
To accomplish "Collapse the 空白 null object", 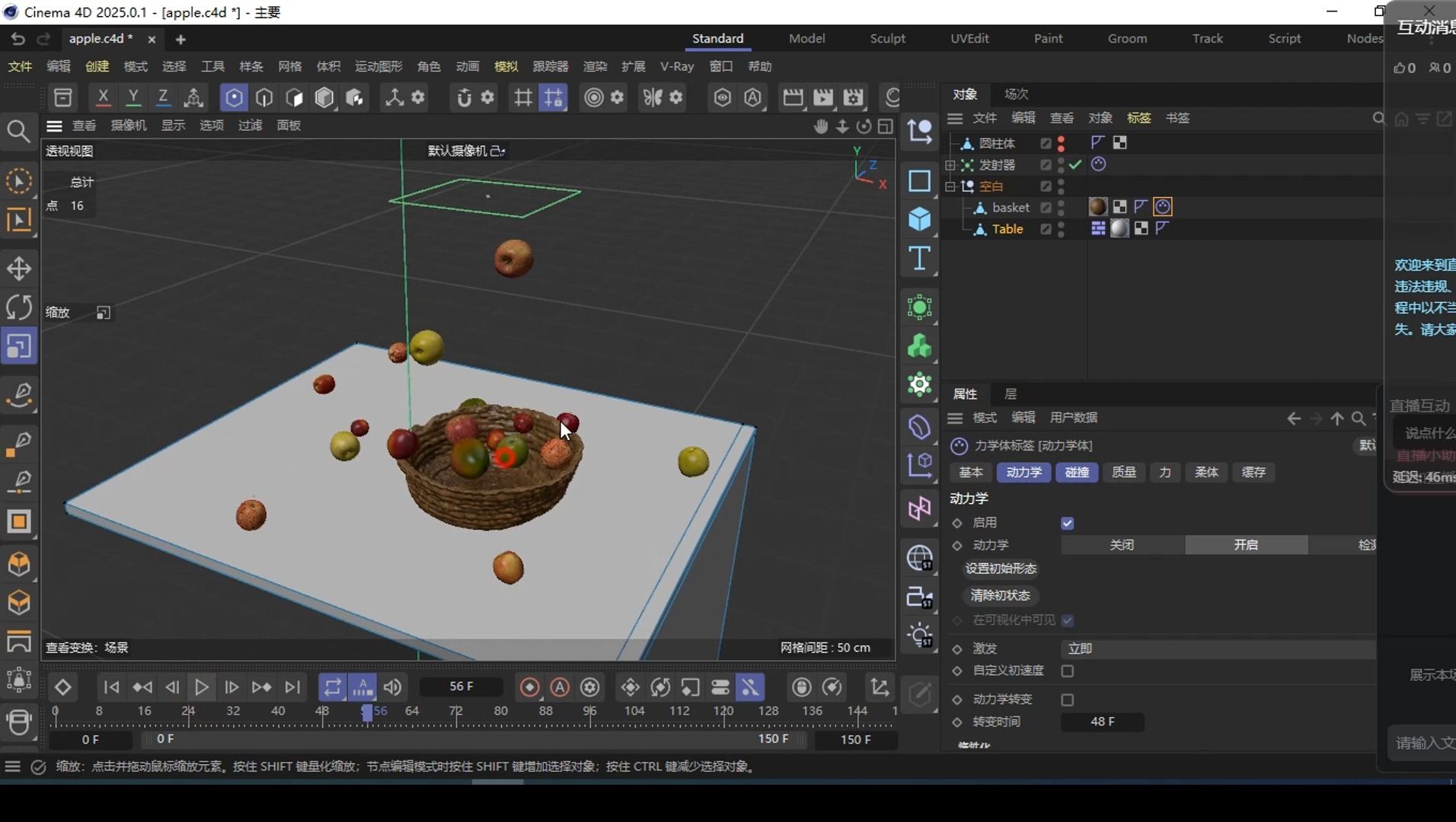I will [950, 186].
